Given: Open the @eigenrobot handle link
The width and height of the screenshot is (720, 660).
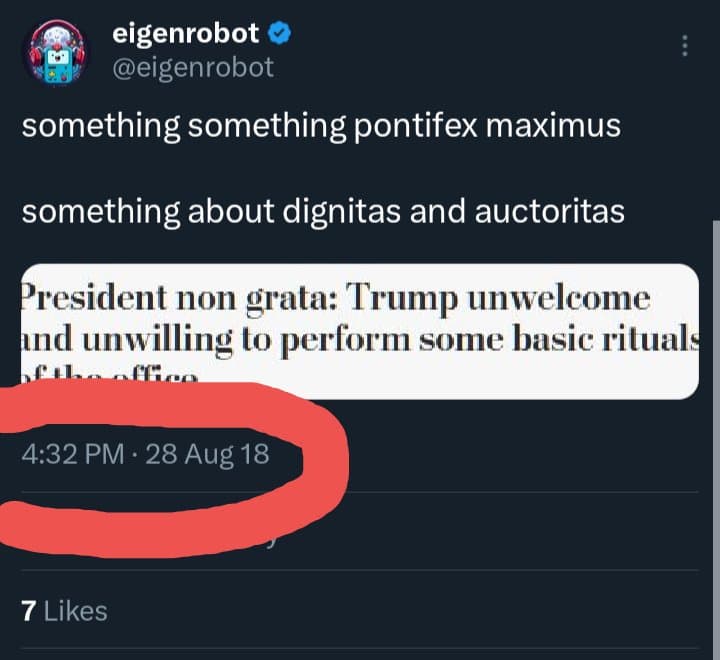Looking at the screenshot, I should click(x=195, y=67).
